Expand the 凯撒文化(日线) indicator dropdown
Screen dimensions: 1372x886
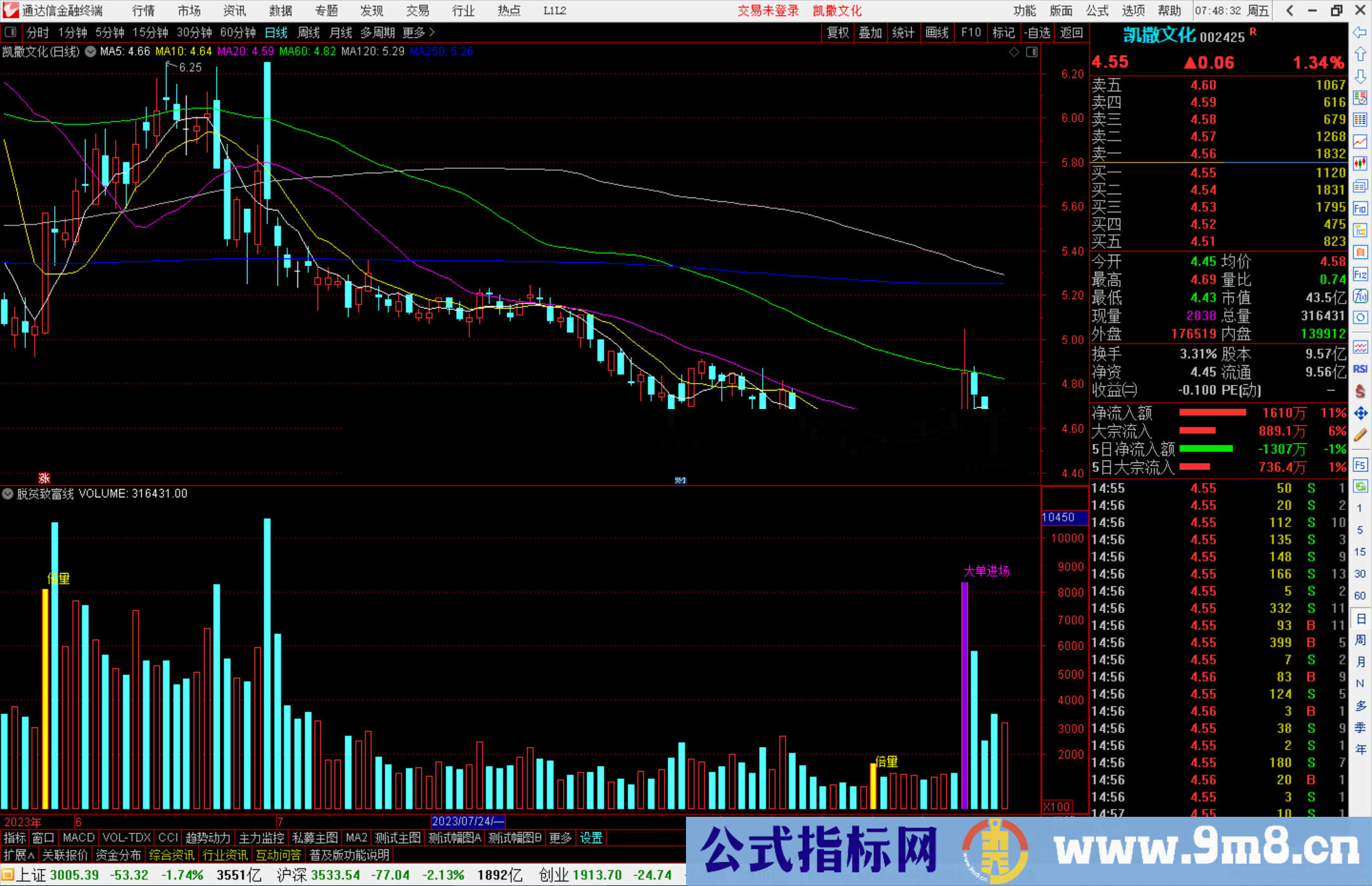coord(91,51)
